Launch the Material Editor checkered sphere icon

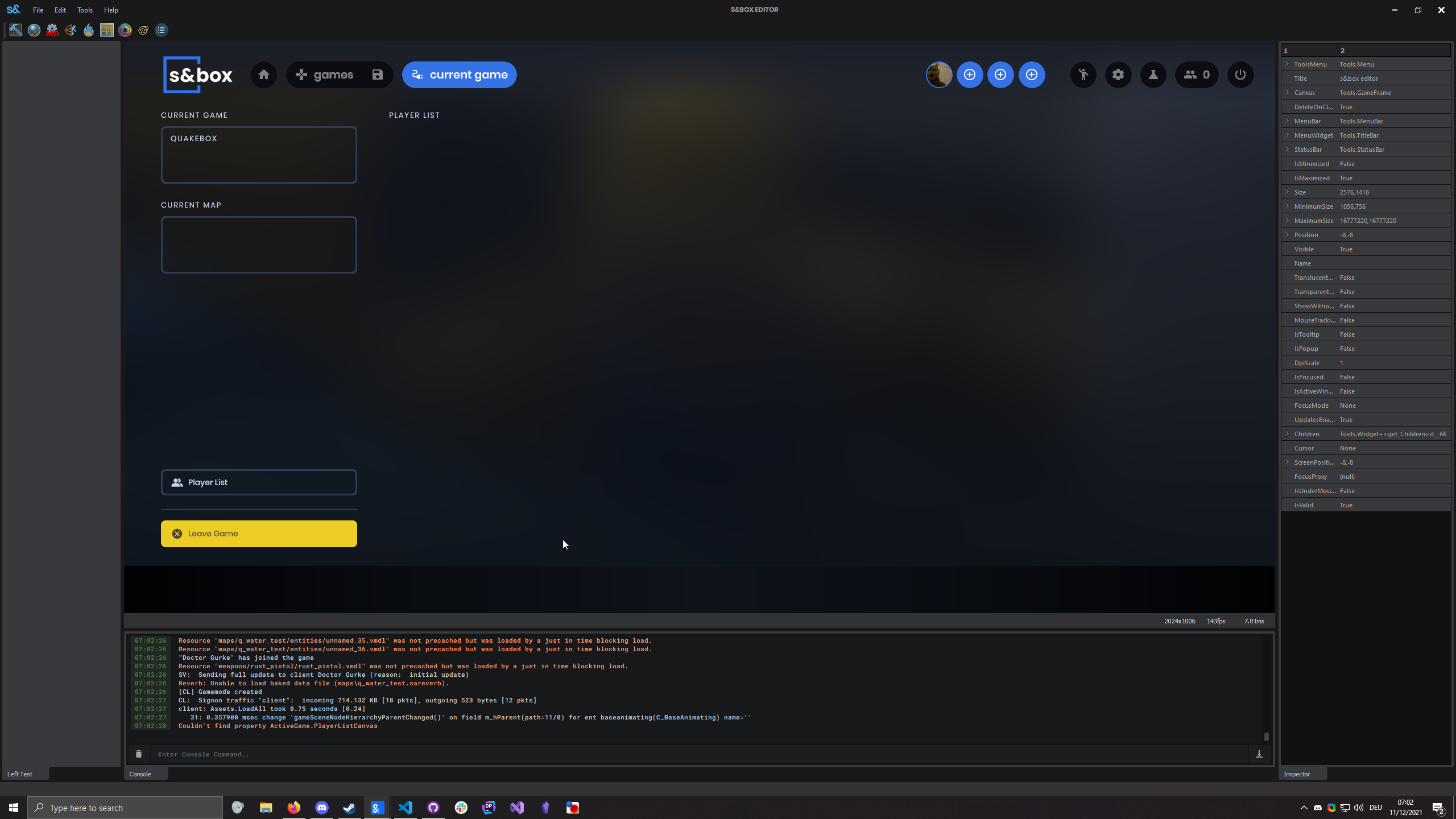coord(34,30)
